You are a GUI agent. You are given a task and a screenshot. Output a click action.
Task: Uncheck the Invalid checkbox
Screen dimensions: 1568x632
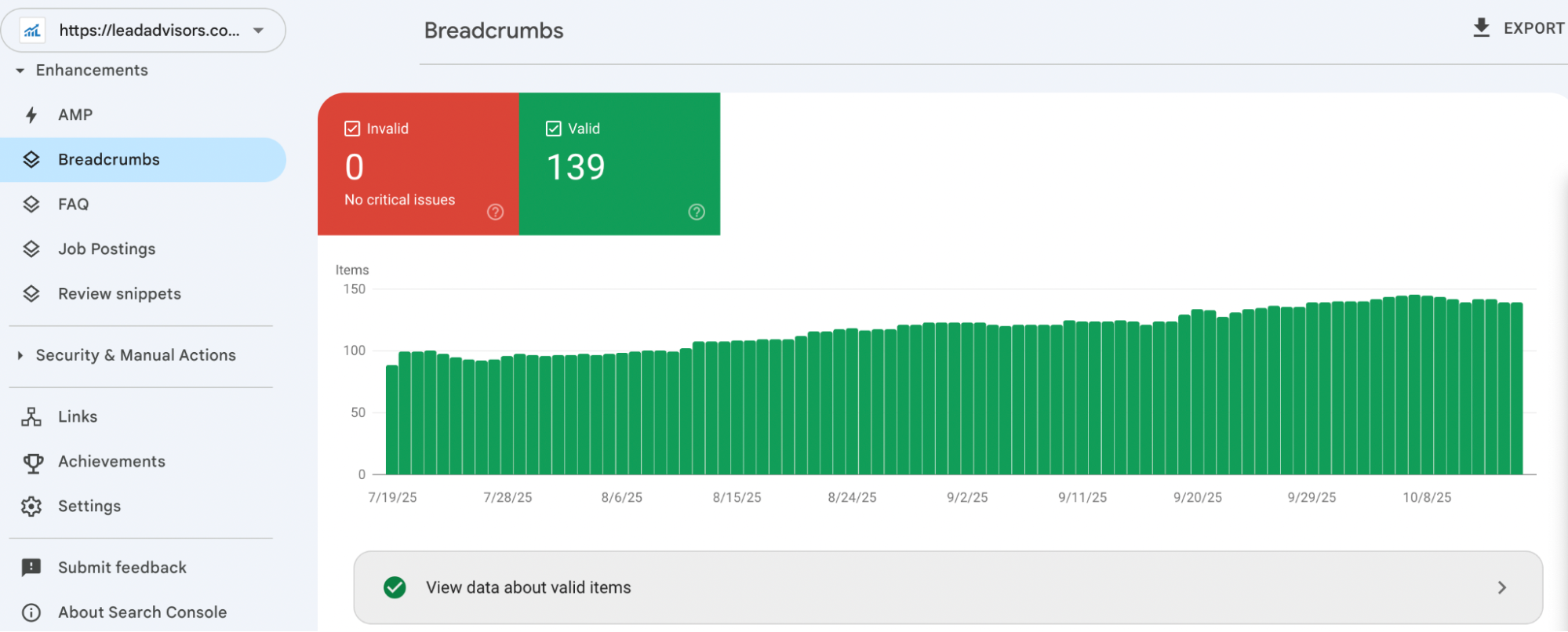click(352, 129)
